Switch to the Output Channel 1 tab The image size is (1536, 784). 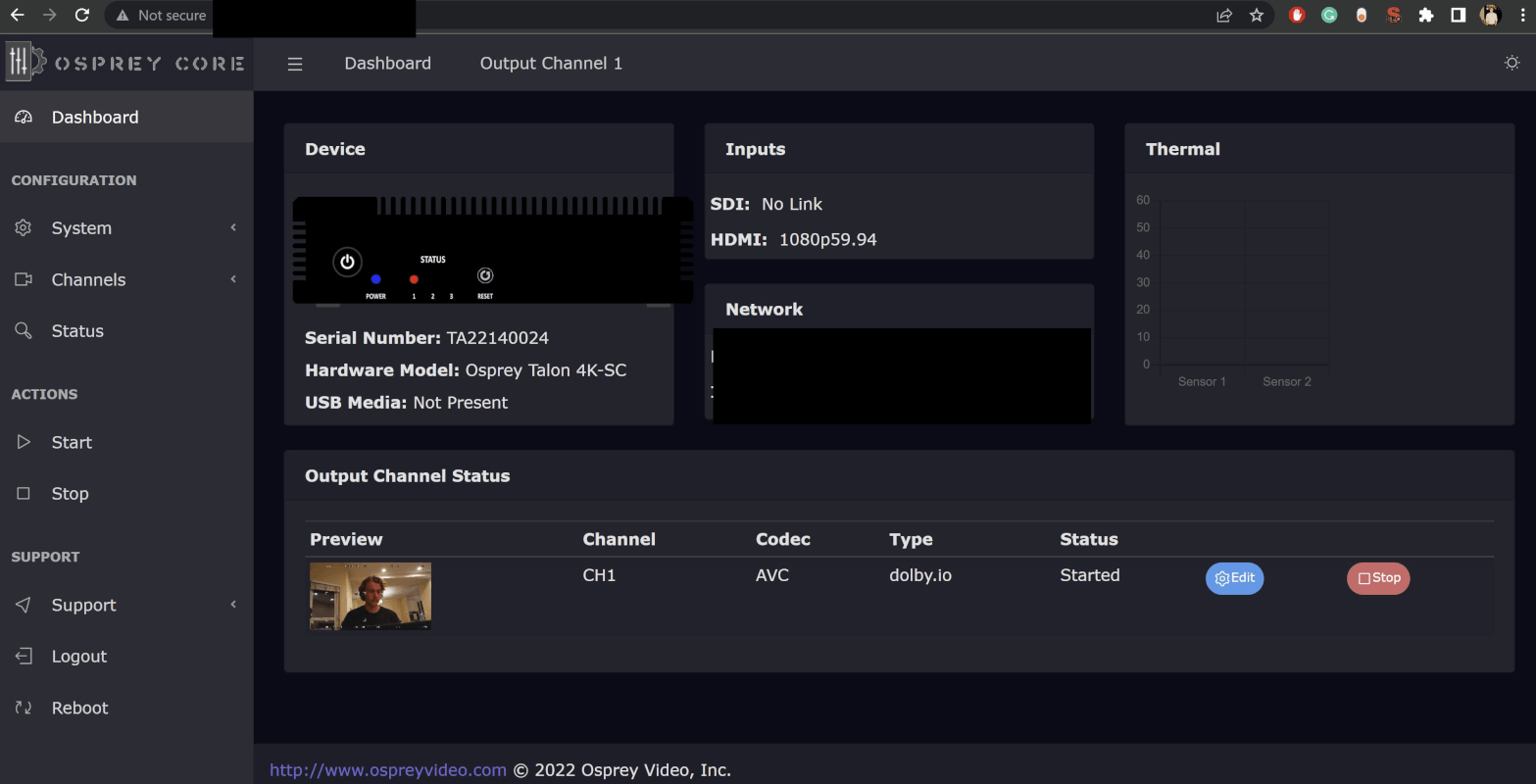(551, 63)
